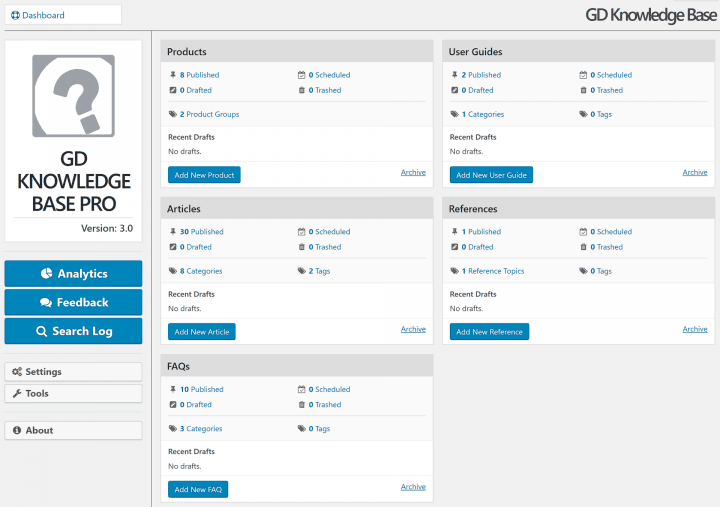The width and height of the screenshot is (720, 507).
Task: Open the FAQs Archive link
Action: [413, 486]
